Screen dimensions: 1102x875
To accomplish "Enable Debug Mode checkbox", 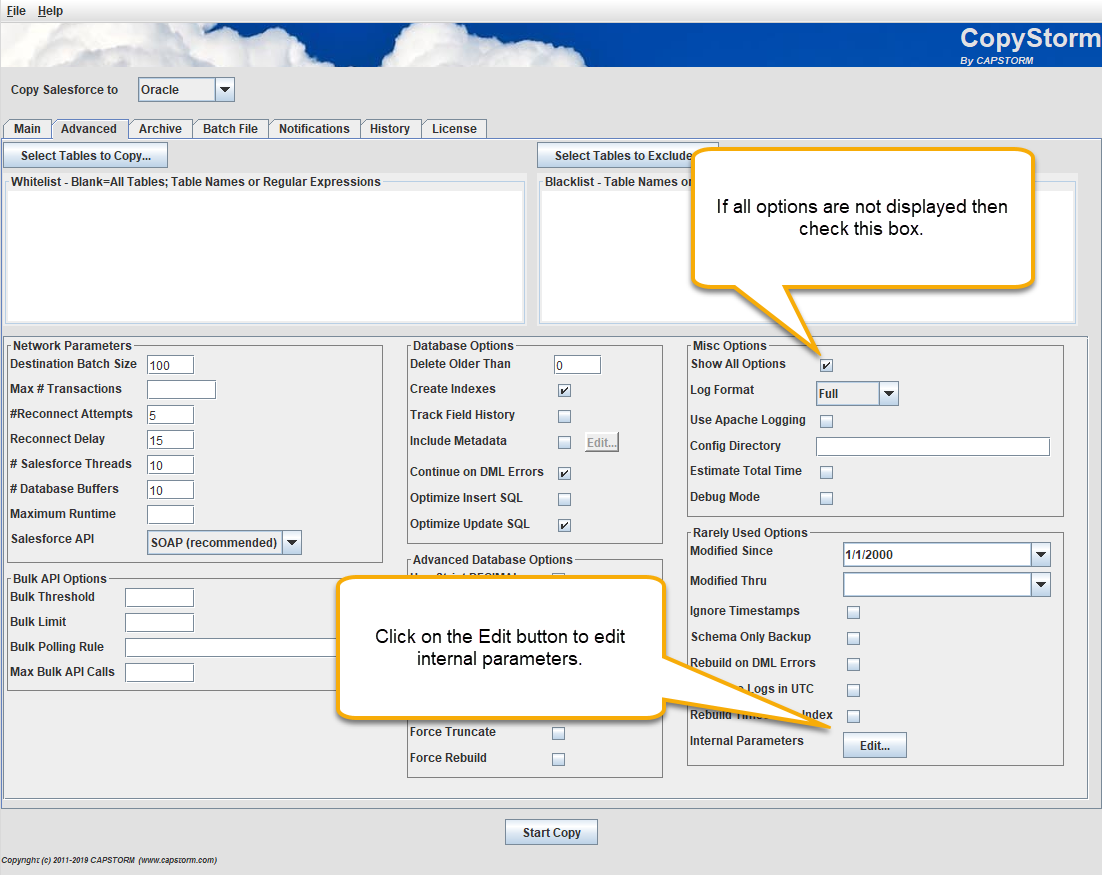I will pyautogui.click(x=826, y=498).
